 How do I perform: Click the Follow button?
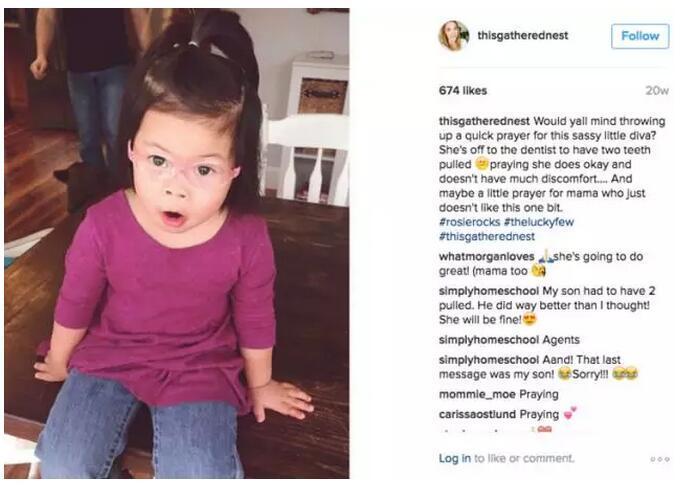640,36
